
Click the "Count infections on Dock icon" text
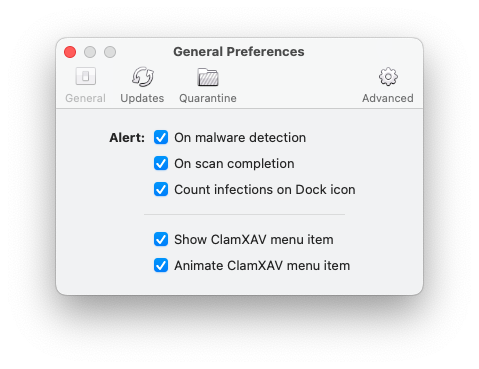click(265, 189)
